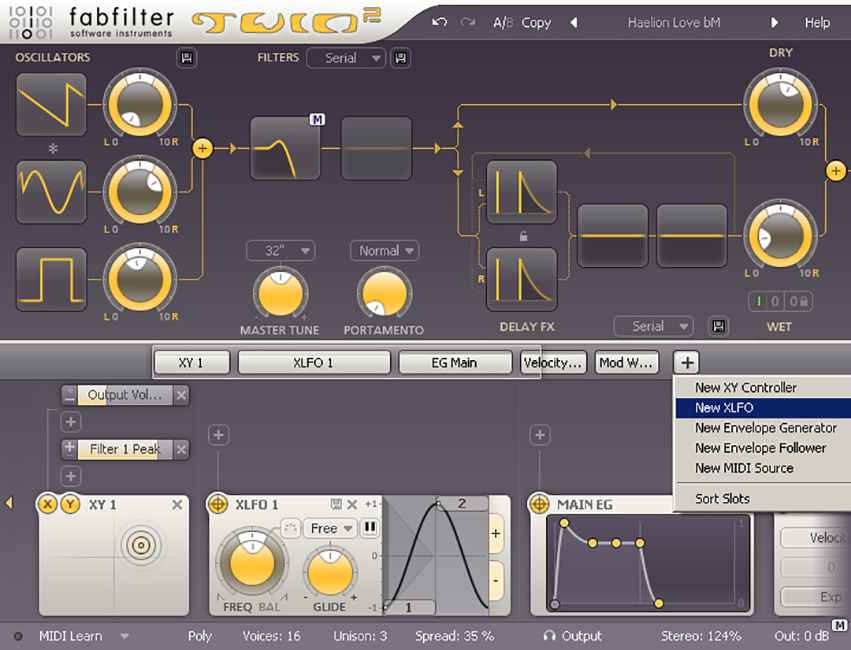Toggle A/B state comparison
This screenshot has height=650, width=851.
tap(502, 22)
